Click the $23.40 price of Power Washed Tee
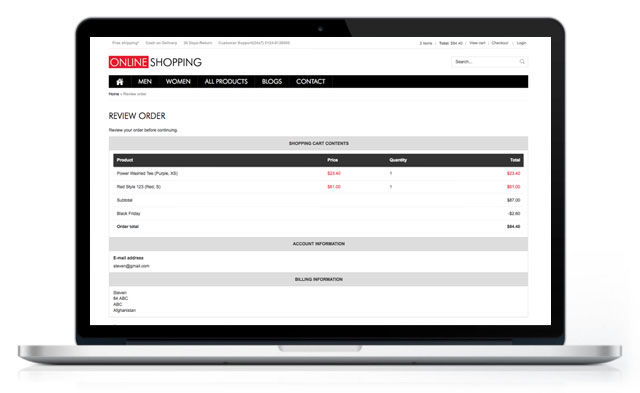 334,173
